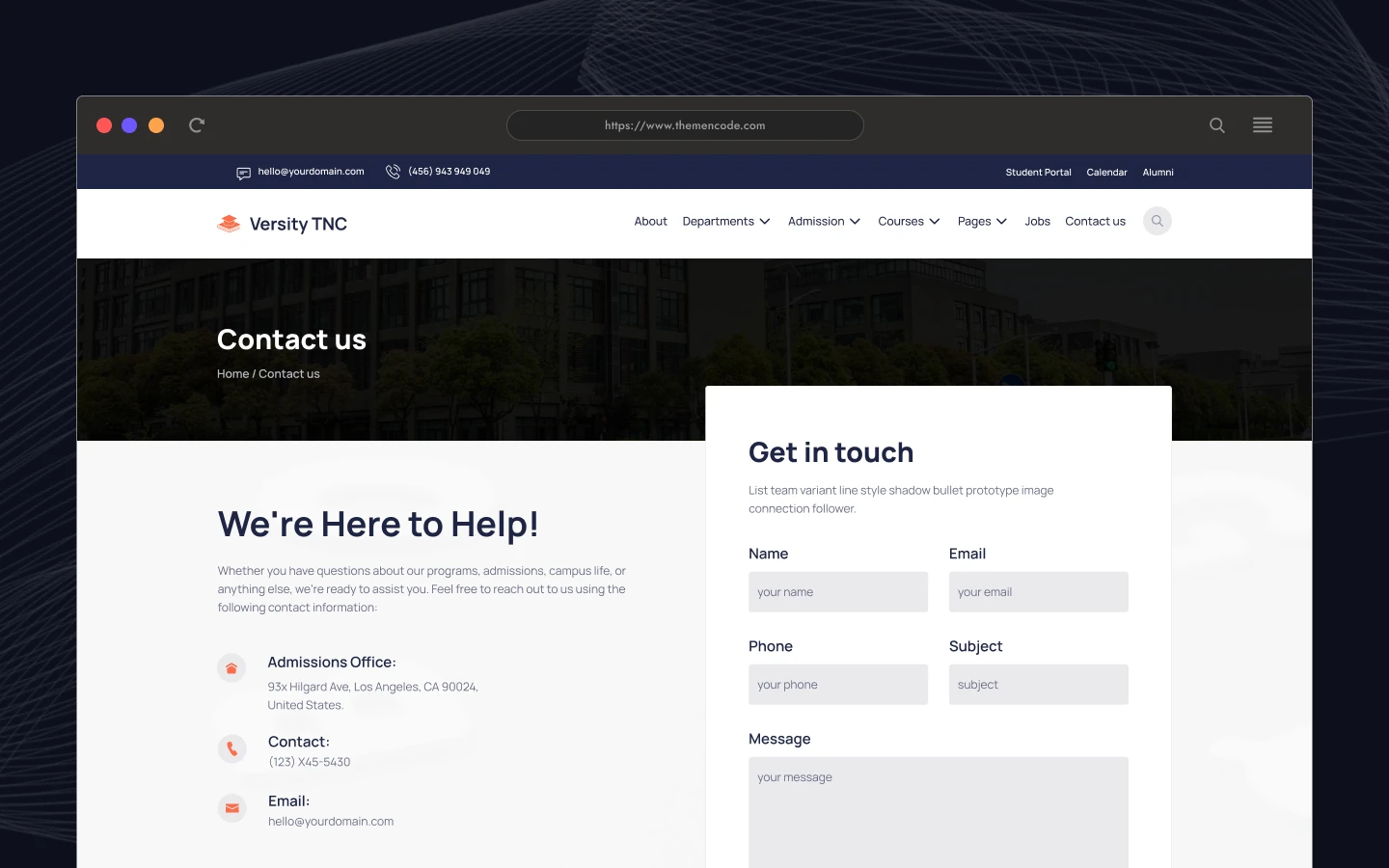Viewport: 1389px width, 868px height.
Task: Focus the 'your name' input field
Action: [x=837, y=592]
